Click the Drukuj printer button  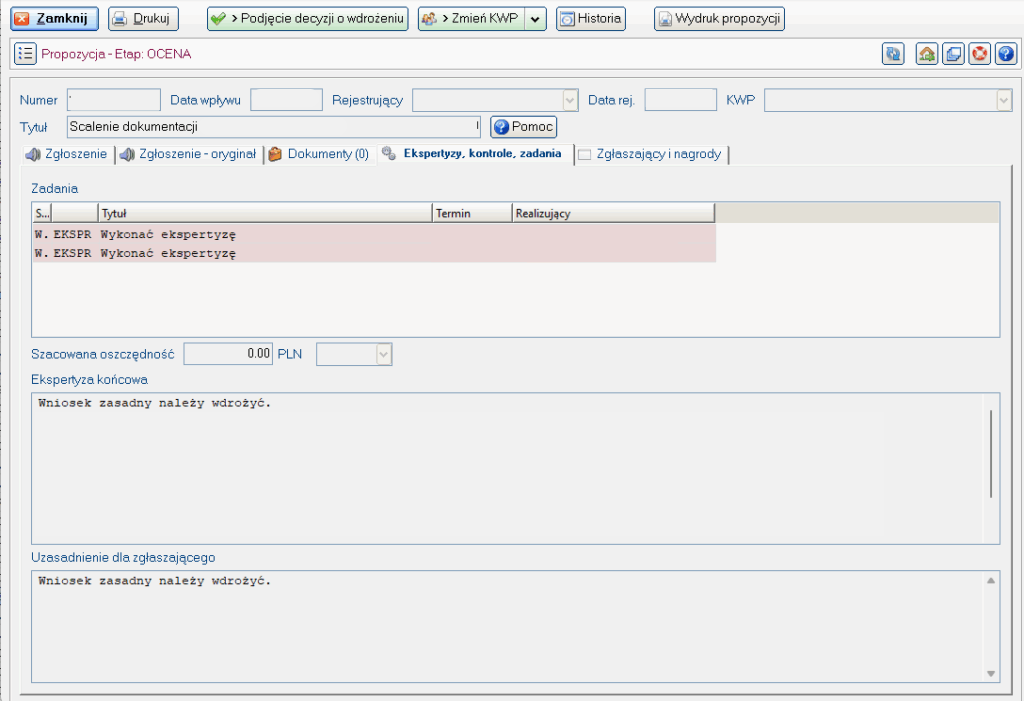143,18
